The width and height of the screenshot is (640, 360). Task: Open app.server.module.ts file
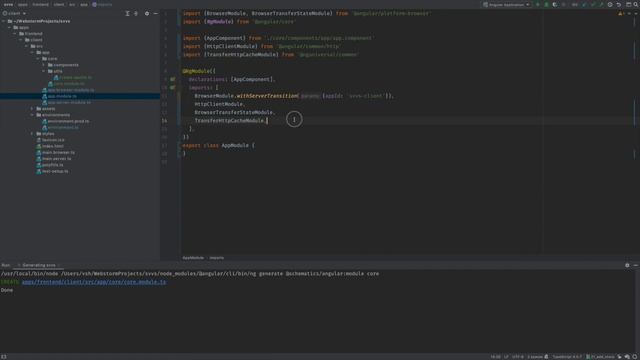(x=67, y=102)
